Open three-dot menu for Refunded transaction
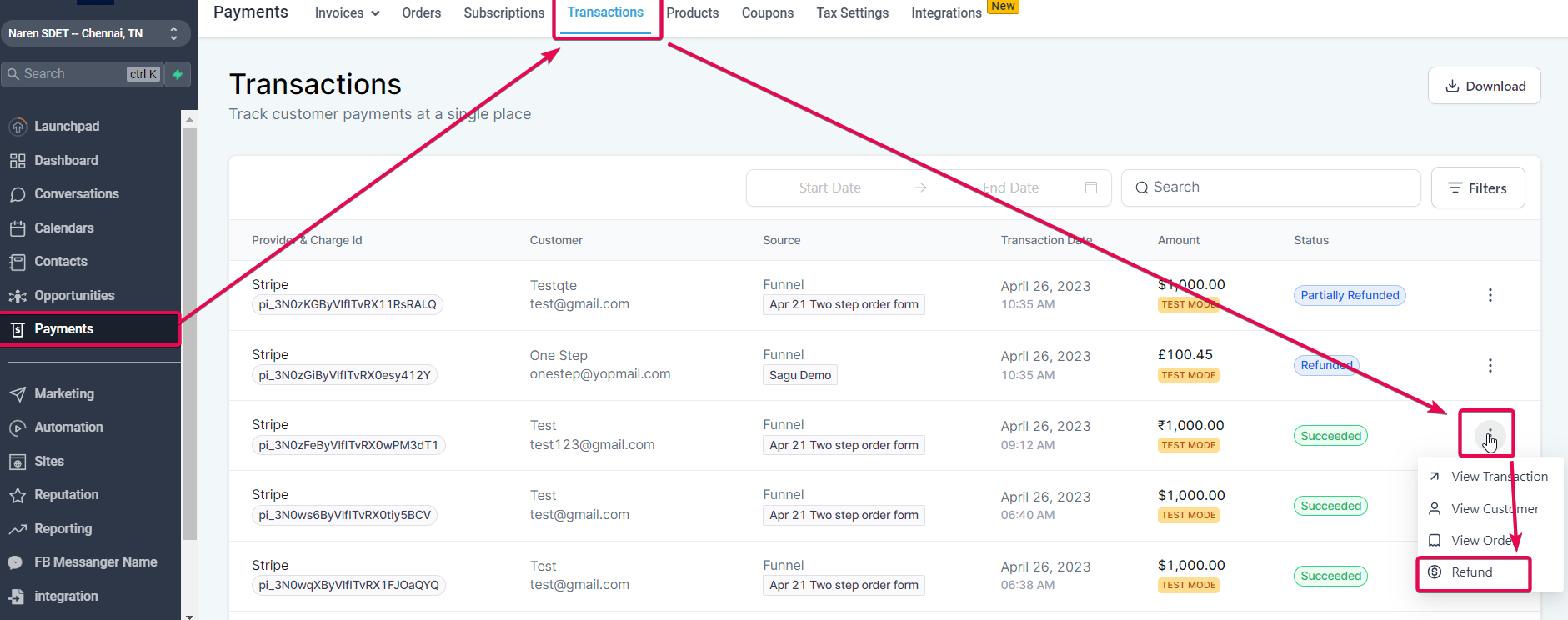Viewport: 1568px width, 620px height. pos(1490,365)
